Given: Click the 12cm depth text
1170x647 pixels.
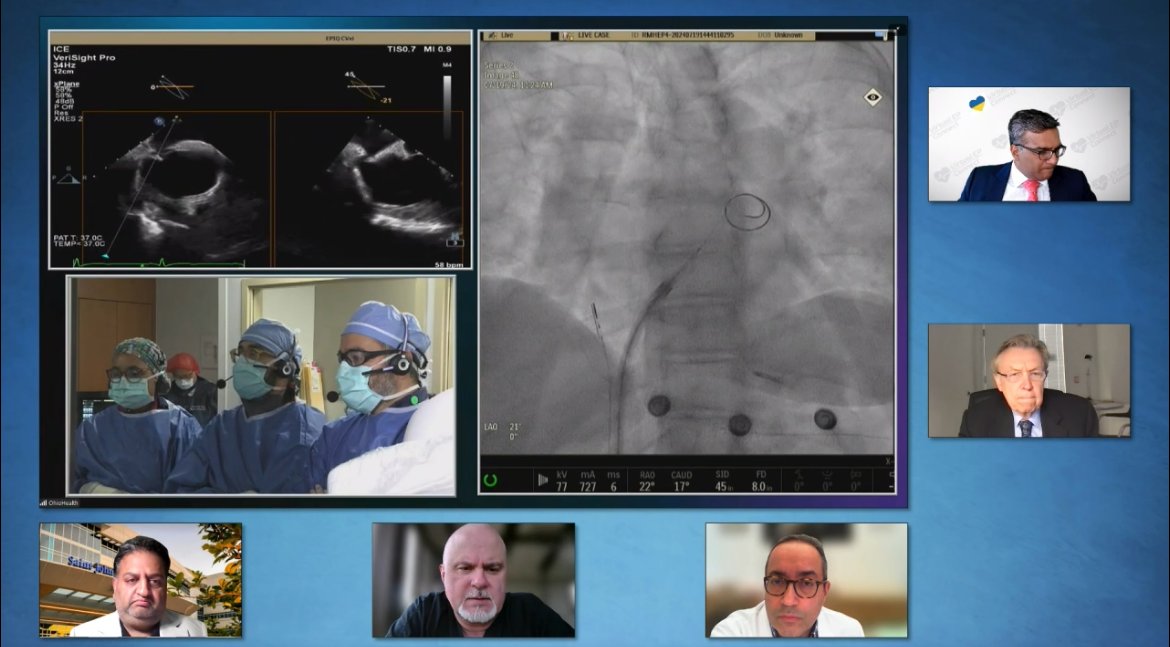Looking at the screenshot, I should [x=63, y=72].
